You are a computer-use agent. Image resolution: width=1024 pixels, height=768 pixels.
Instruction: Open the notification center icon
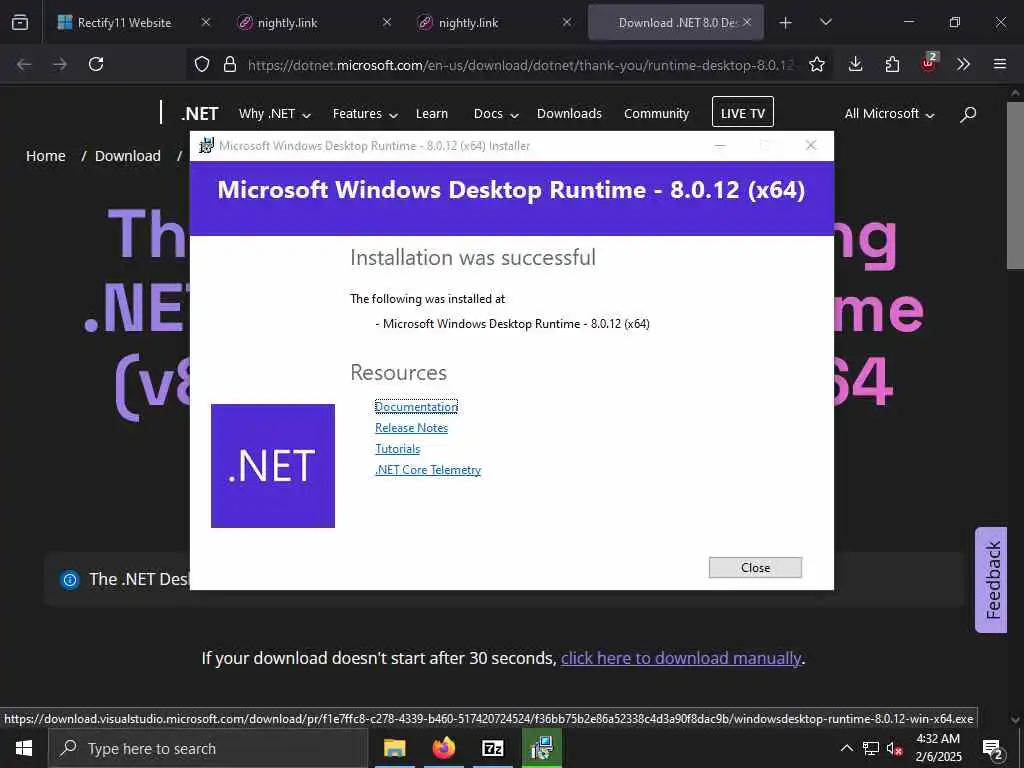click(x=993, y=749)
